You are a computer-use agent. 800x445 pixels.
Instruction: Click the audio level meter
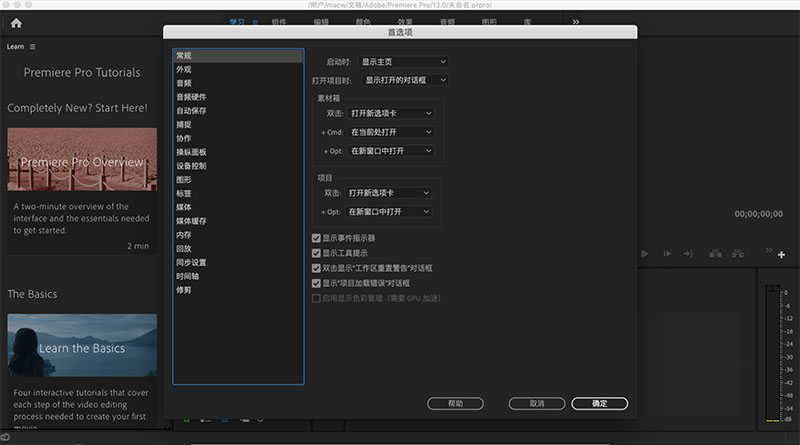[x=773, y=354]
